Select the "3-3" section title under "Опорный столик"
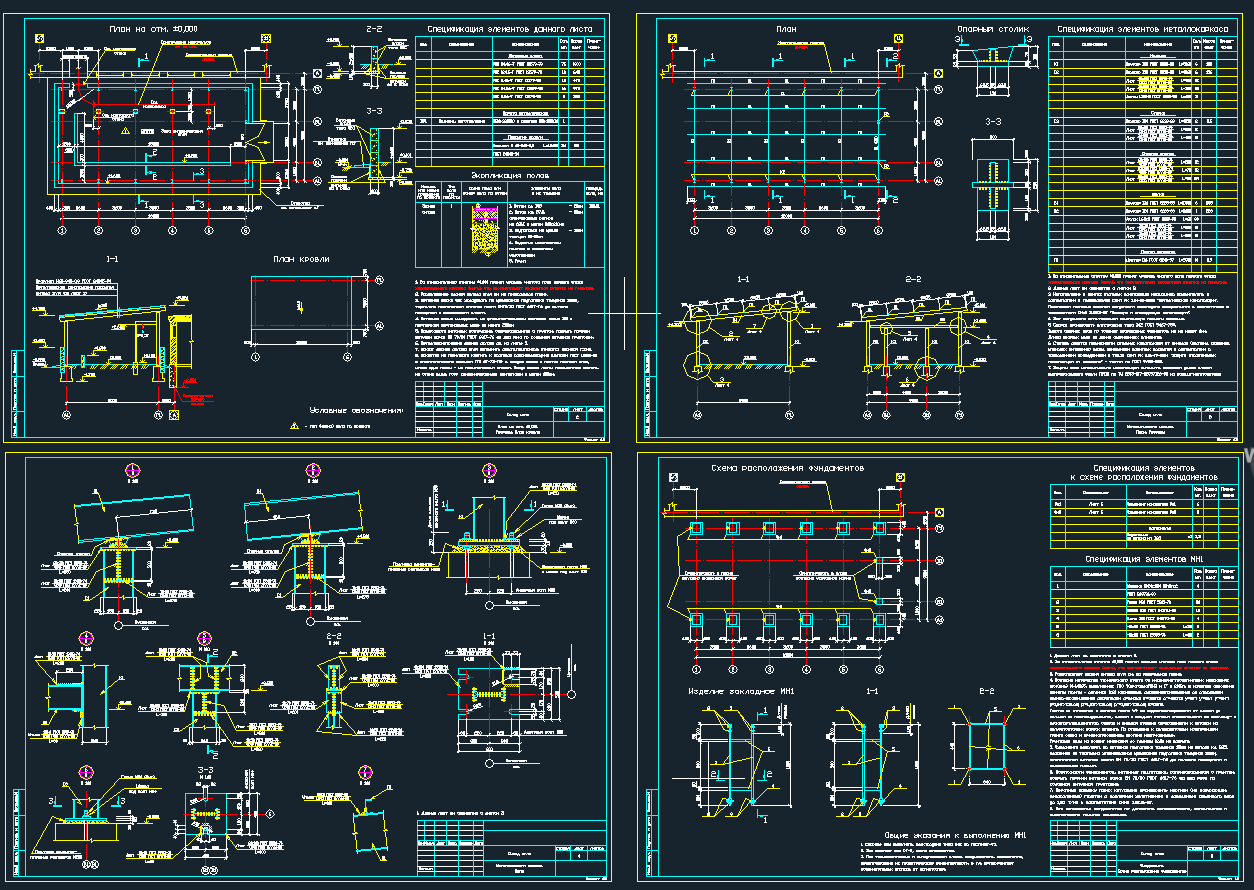 pos(992,121)
